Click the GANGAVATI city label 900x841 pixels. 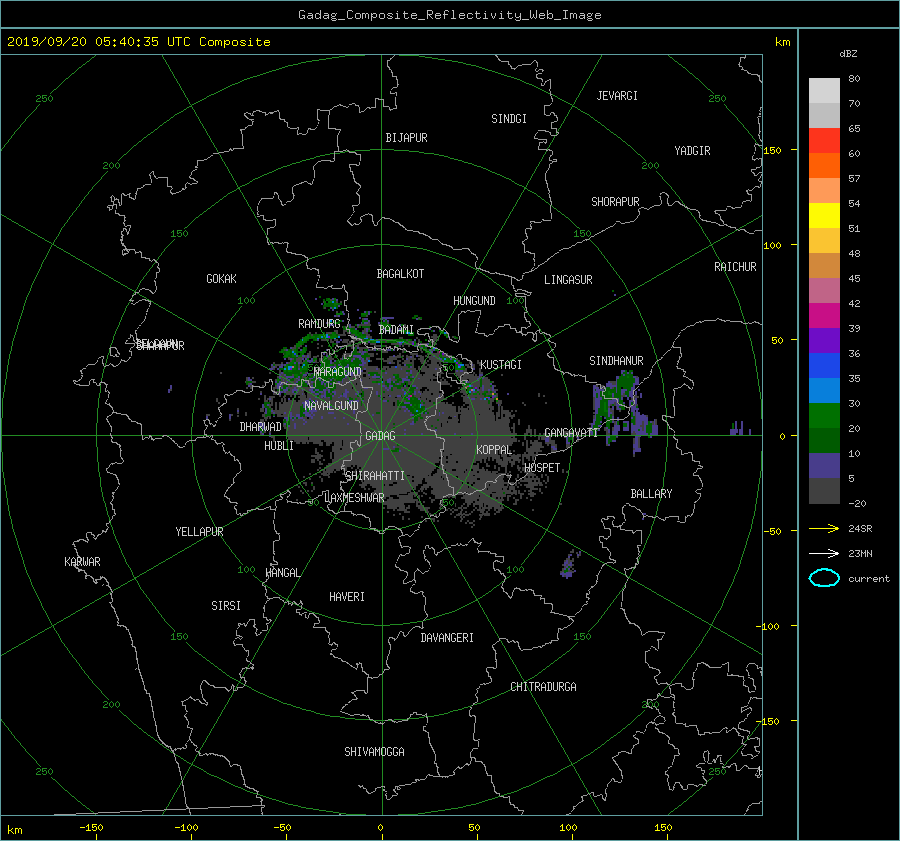571,433
